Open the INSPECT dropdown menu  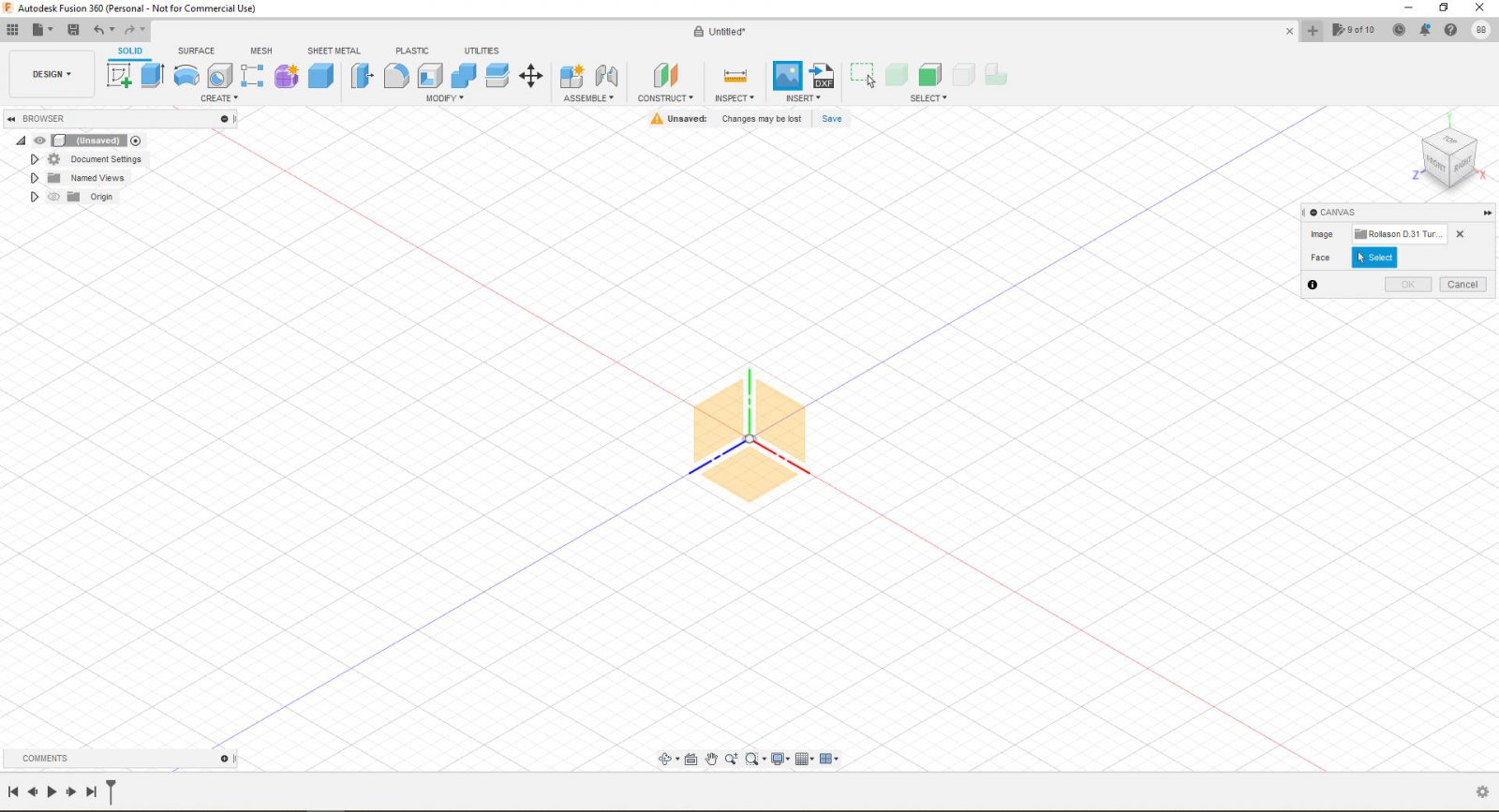735,98
